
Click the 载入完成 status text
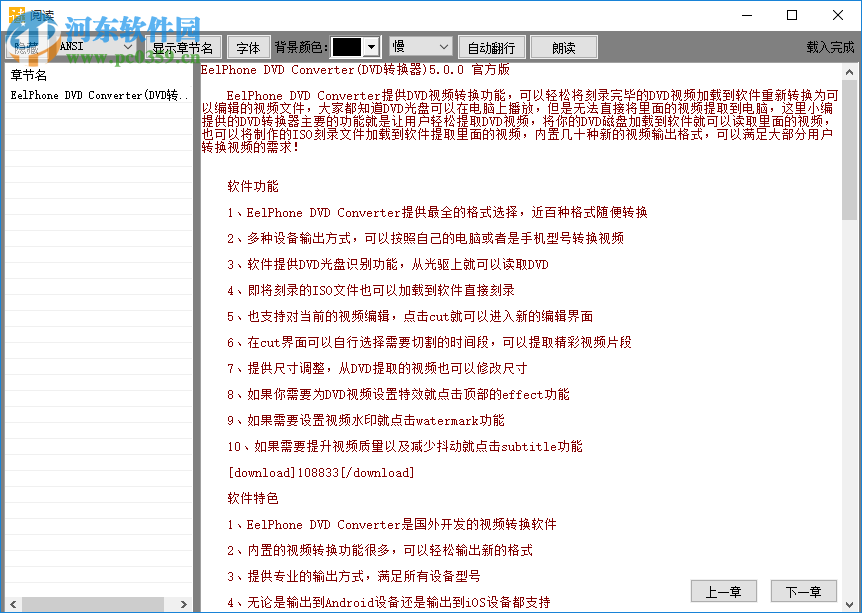pos(830,47)
